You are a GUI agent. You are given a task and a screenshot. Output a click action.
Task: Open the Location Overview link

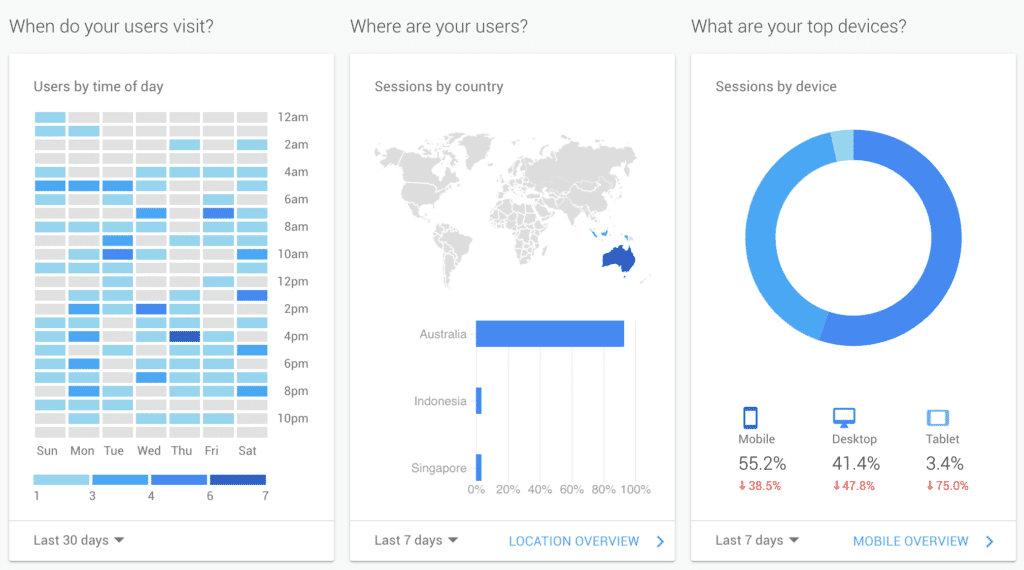click(574, 541)
